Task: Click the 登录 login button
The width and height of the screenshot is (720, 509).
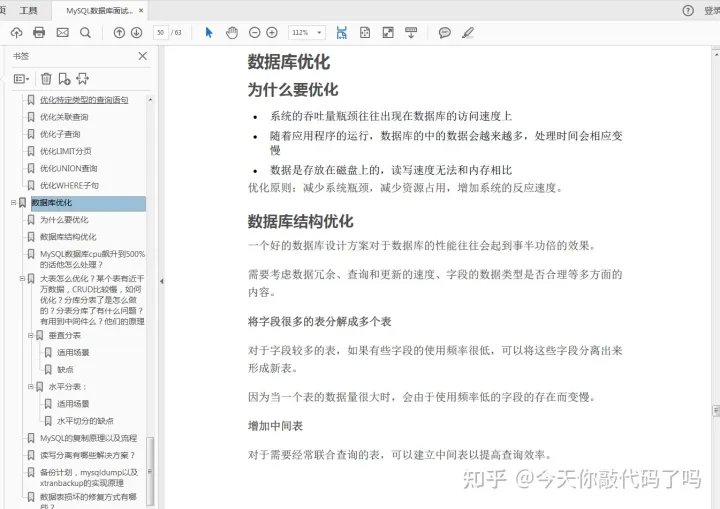Action: pyautogui.click(x=712, y=11)
